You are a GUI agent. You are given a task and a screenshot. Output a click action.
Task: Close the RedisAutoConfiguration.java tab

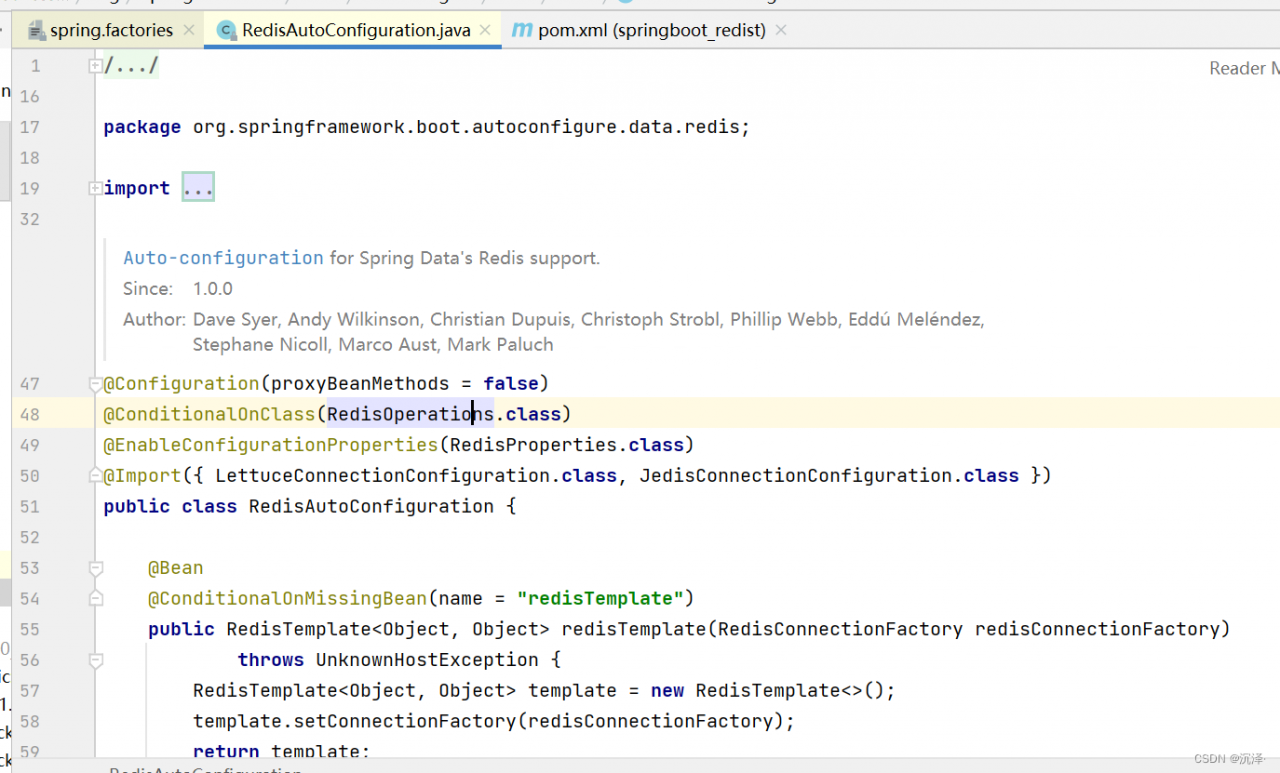tap(486, 30)
